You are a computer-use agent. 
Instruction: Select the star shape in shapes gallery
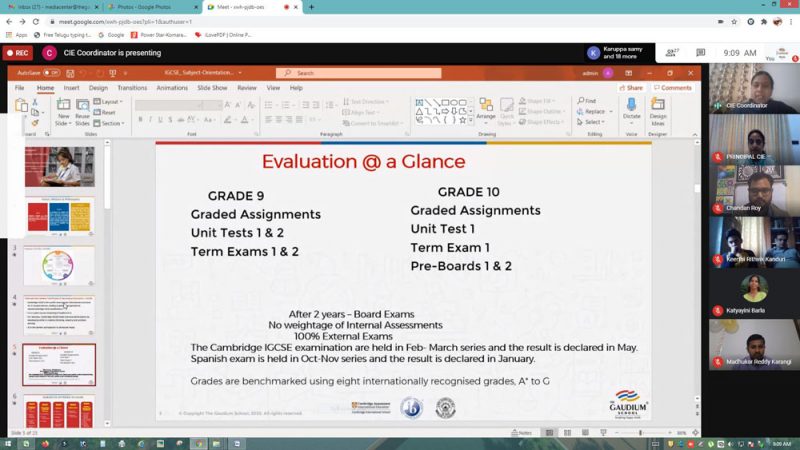(x=462, y=120)
